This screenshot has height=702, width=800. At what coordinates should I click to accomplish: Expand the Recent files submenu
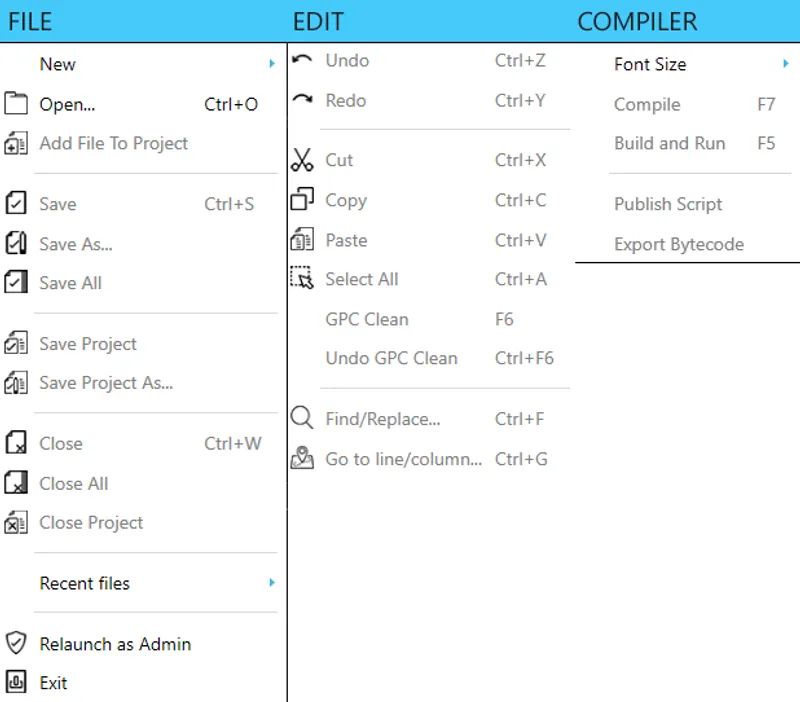(x=271, y=583)
